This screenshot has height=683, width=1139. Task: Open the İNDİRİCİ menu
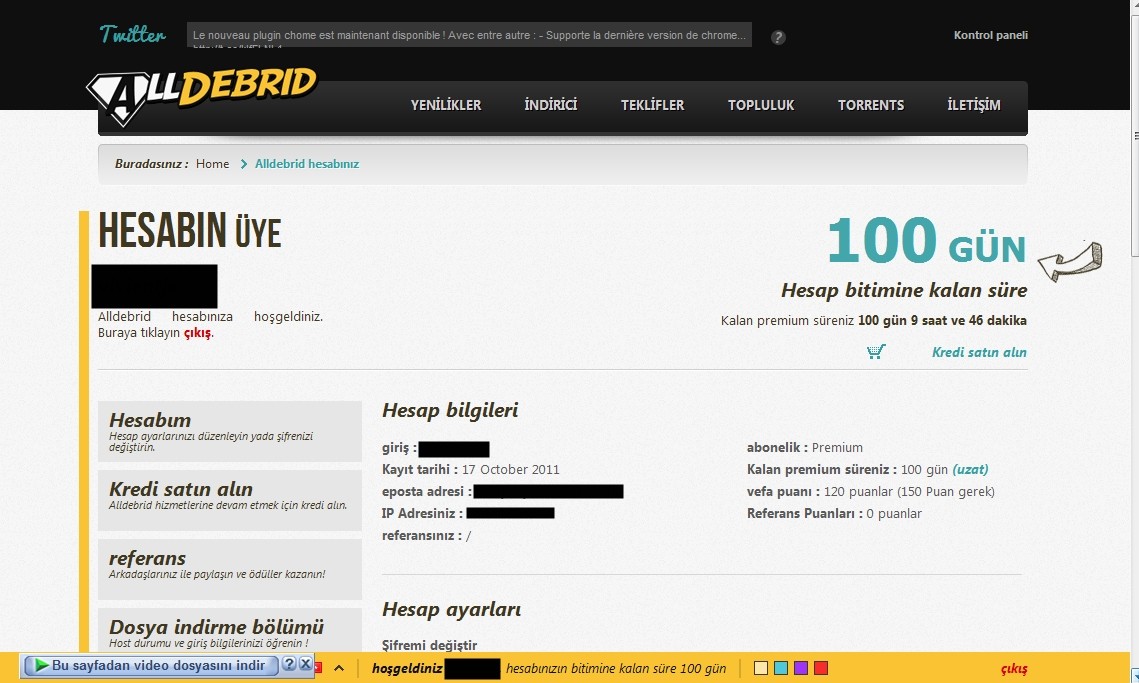coord(551,105)
